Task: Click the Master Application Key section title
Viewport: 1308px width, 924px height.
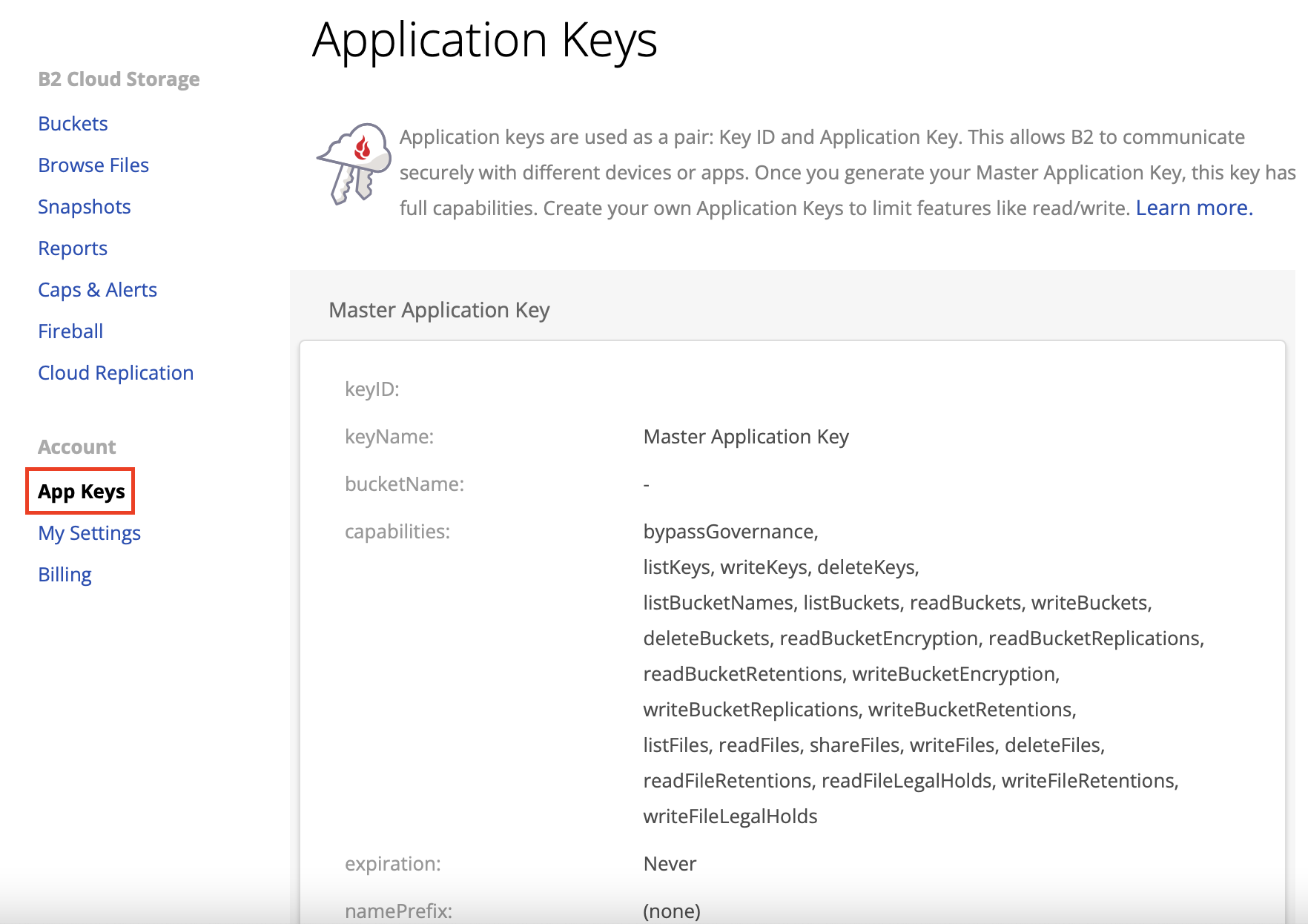Action: (439, 310)
